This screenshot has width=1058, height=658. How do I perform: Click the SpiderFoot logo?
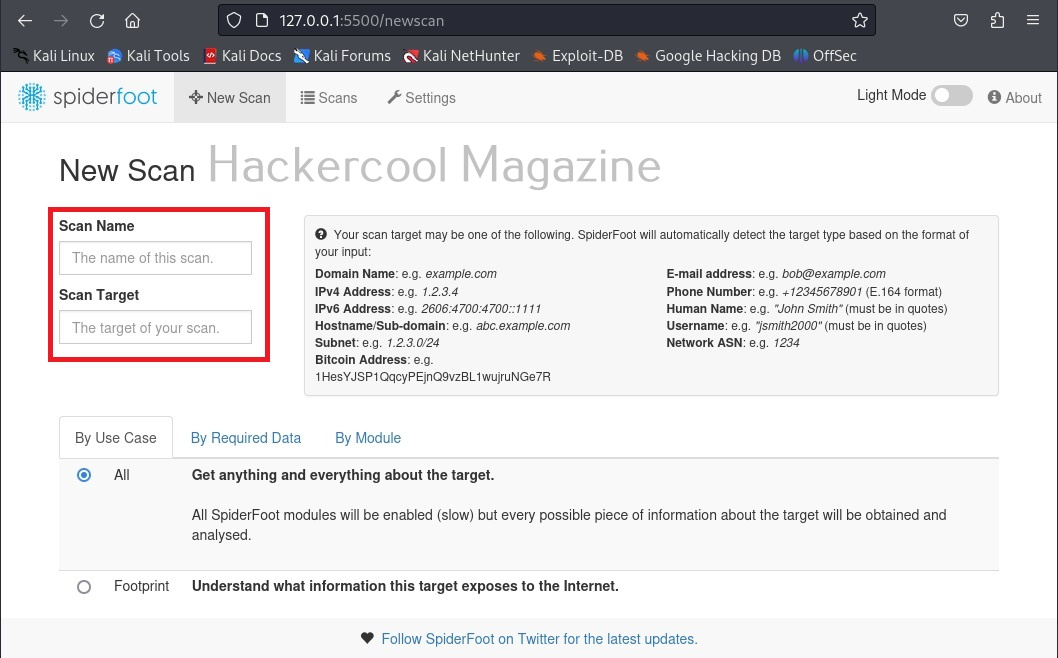[87, 97]
